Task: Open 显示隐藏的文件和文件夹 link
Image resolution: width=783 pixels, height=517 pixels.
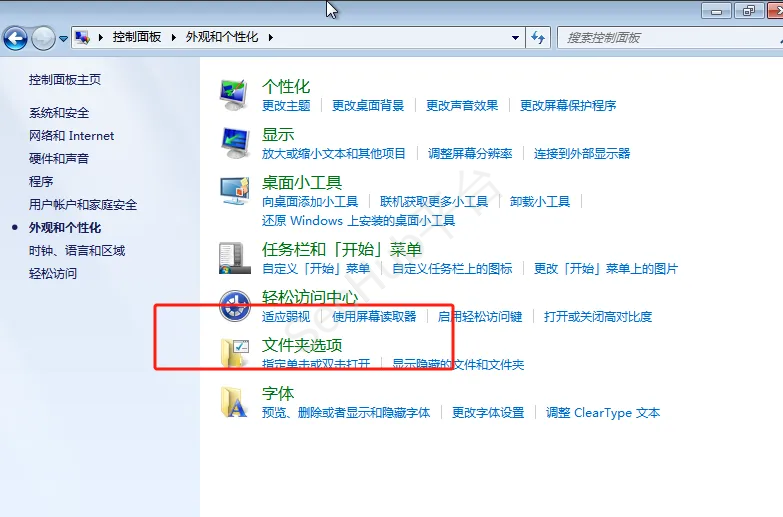Action: 458,365
